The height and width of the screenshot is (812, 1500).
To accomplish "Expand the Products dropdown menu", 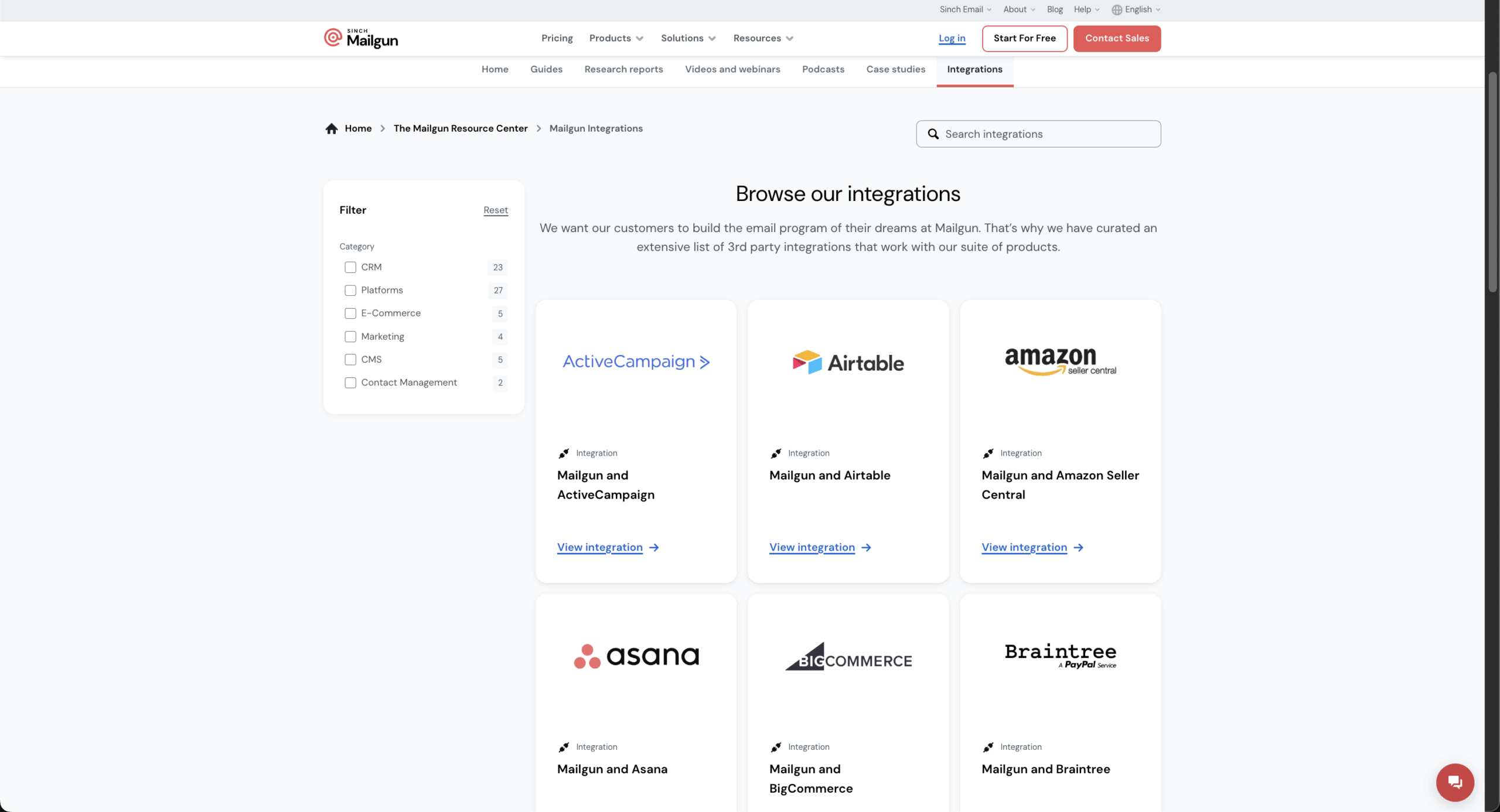I will coord(616,39).
